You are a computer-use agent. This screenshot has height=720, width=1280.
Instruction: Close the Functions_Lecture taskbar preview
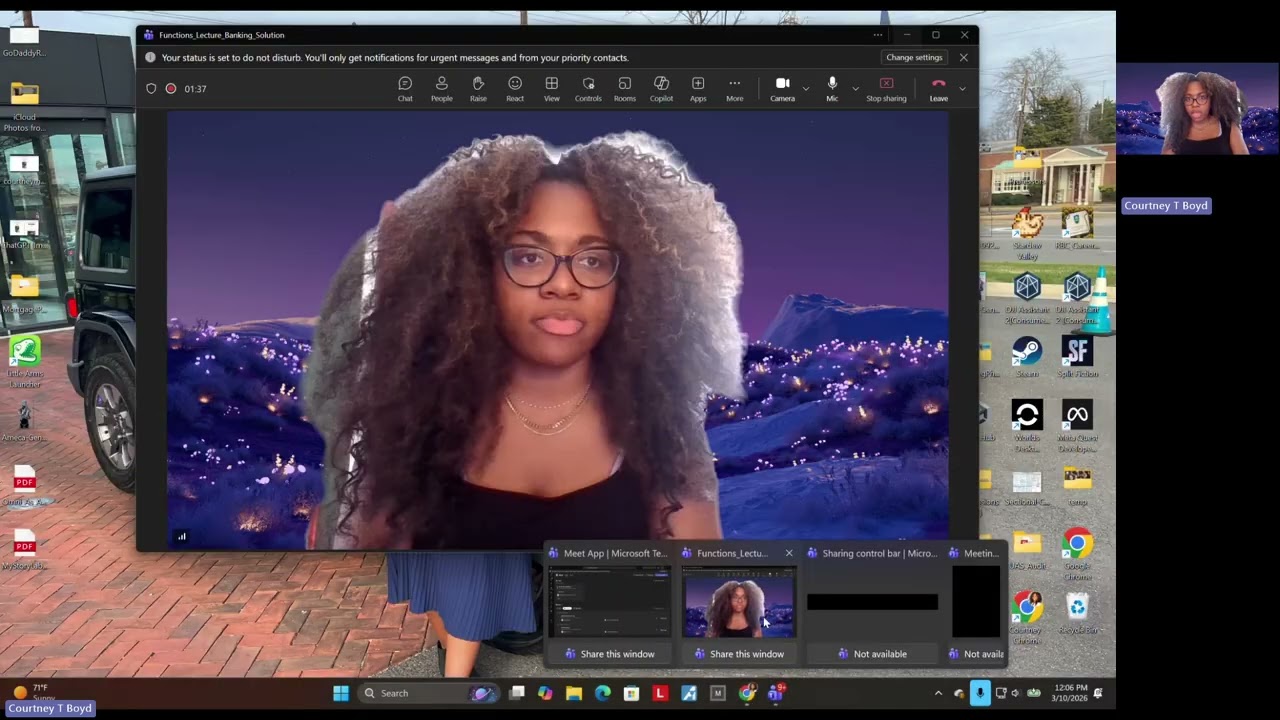click(x=789, y=553)
